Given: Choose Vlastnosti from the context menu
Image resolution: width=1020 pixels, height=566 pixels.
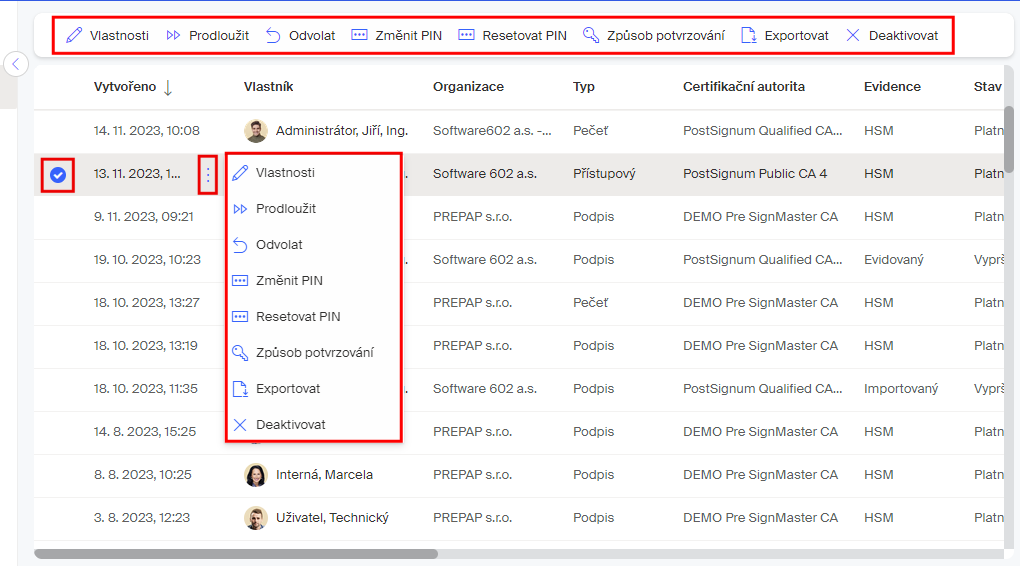Looking at the screenshot, I should (x=285, y=173).
